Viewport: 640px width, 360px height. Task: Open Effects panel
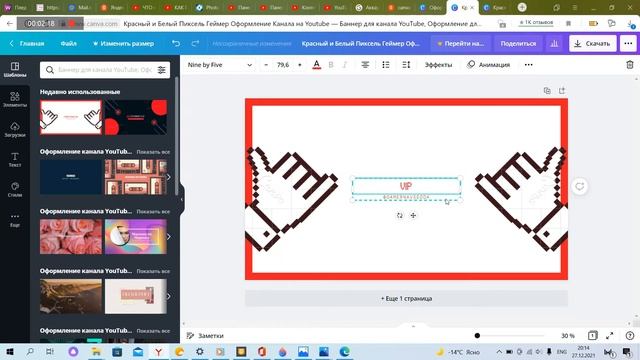(438, 65)
